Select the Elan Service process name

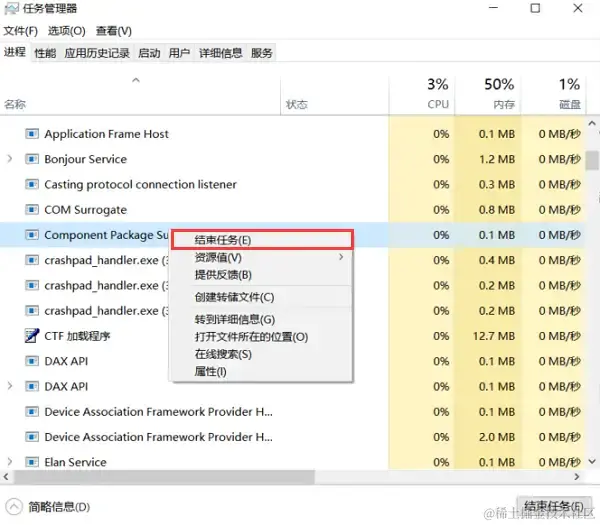click(x=75, y=462)
